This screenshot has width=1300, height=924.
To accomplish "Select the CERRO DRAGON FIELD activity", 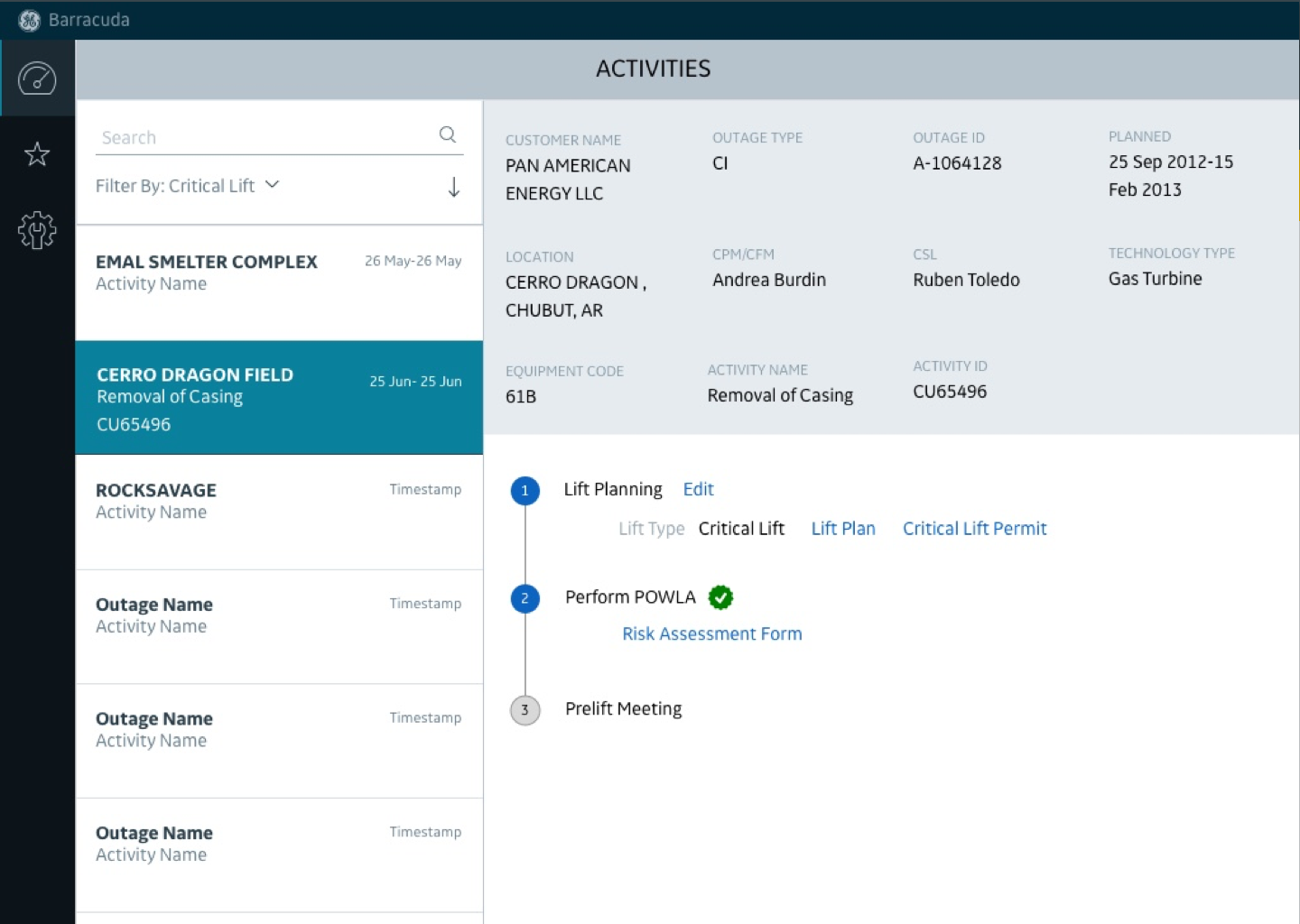I will 279,398.
